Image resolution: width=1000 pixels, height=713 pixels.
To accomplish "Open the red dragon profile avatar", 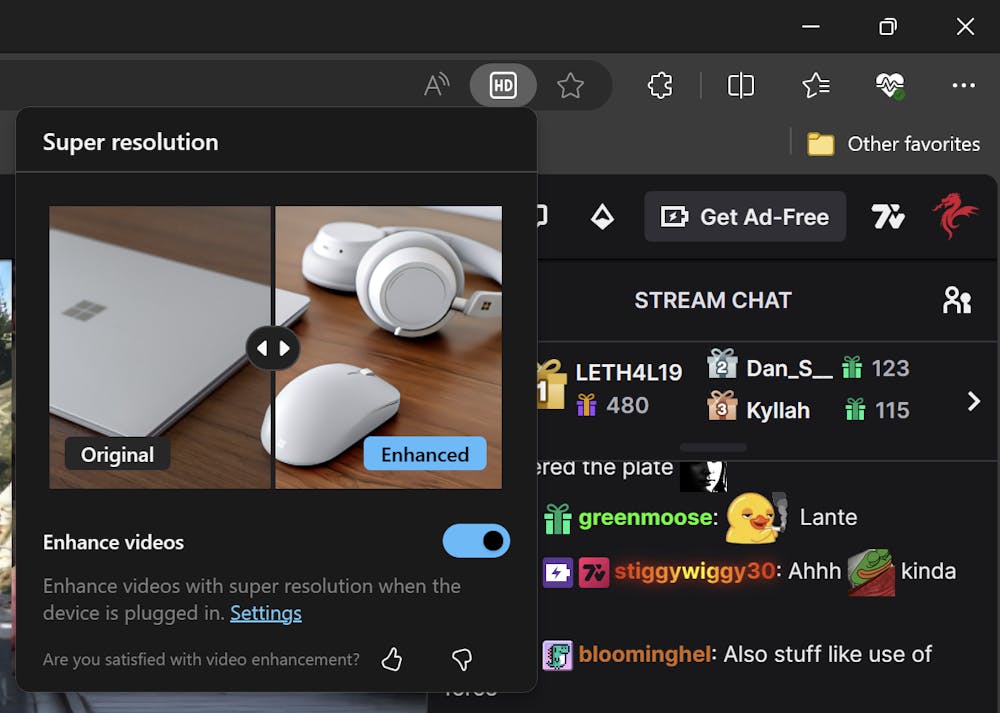I will pos(954,216).
